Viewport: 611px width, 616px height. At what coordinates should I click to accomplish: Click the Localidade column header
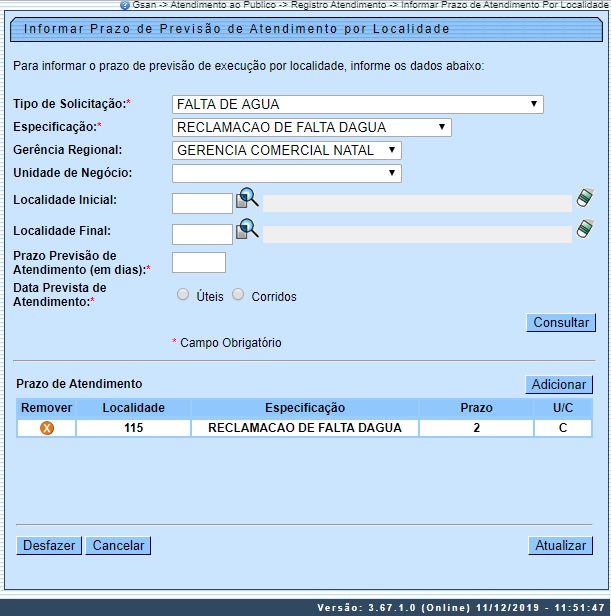coord(133,408)
